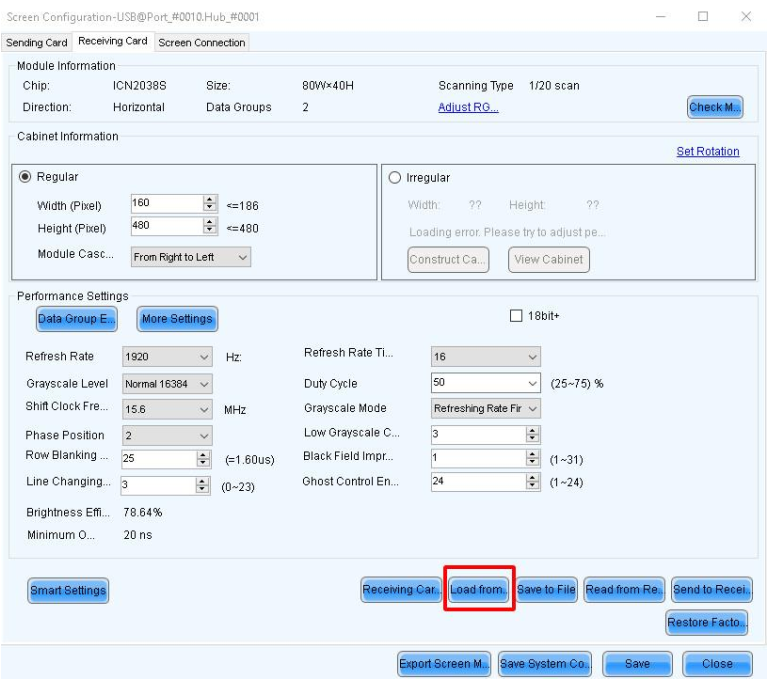The image size is (782, 694).
Task: Click the Set Rotation link
Action: tap(707, 151)
